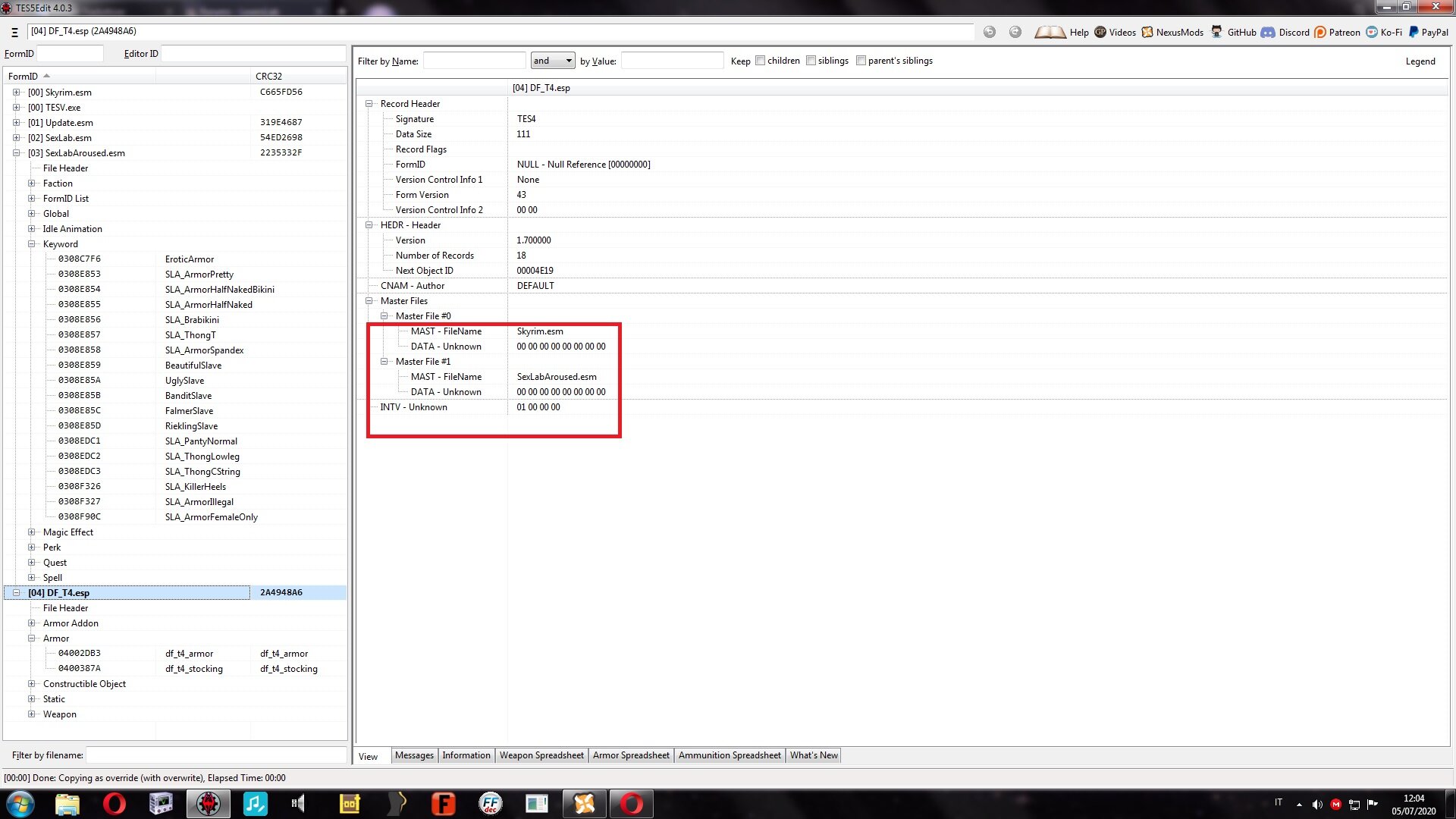Image resolution: width=1456 pixels, height=819 pixels.
Task: Open the FF dec taskbar icon
Action: 491,804
